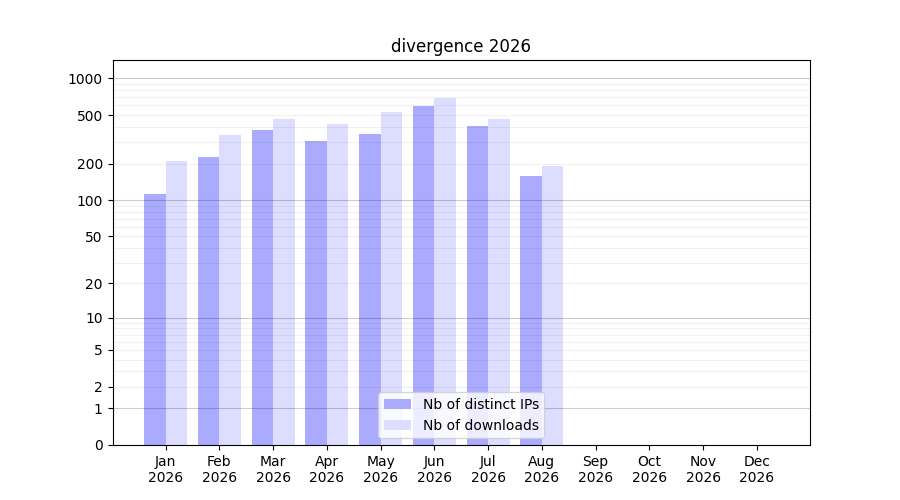Select the Apr 2026 downloads bar
900x500 pixels.
point(338,285)
